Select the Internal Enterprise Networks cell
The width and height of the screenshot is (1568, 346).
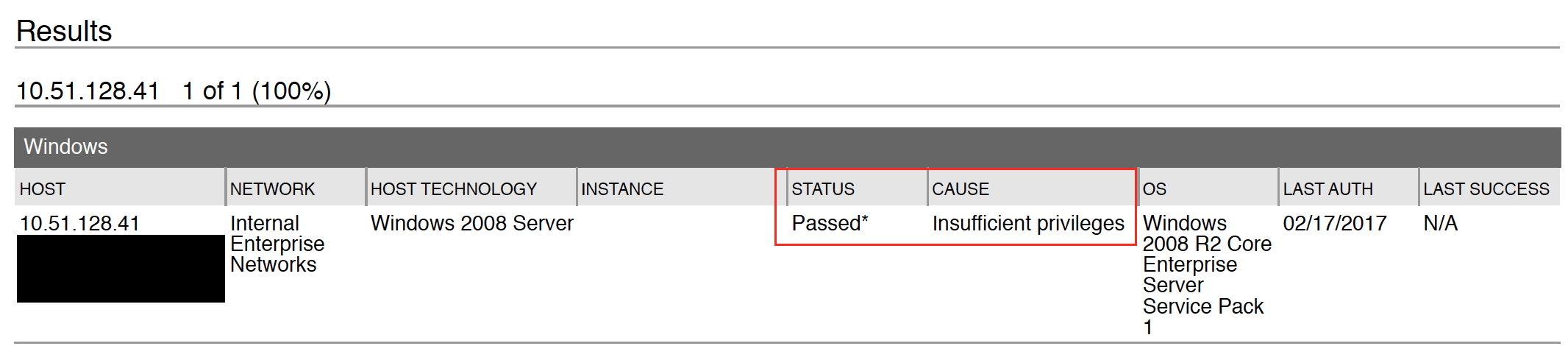pos(277,244)
